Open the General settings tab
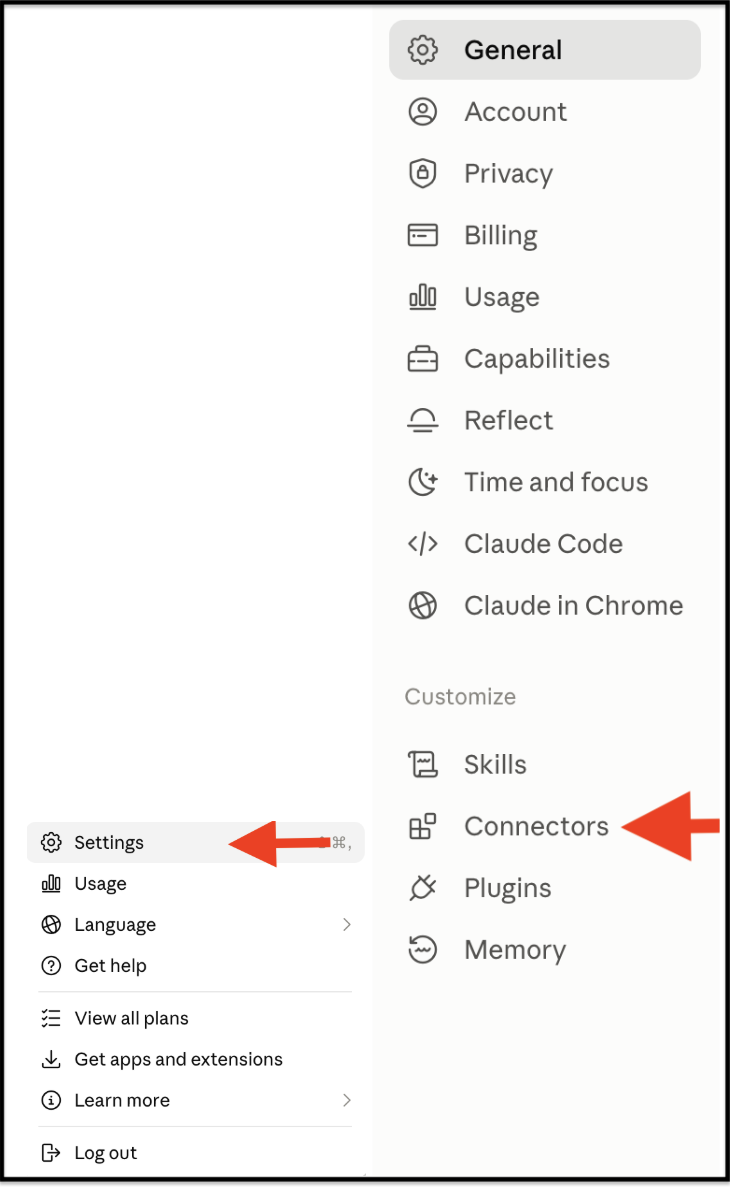730x1188 pixels. (544, 50)
